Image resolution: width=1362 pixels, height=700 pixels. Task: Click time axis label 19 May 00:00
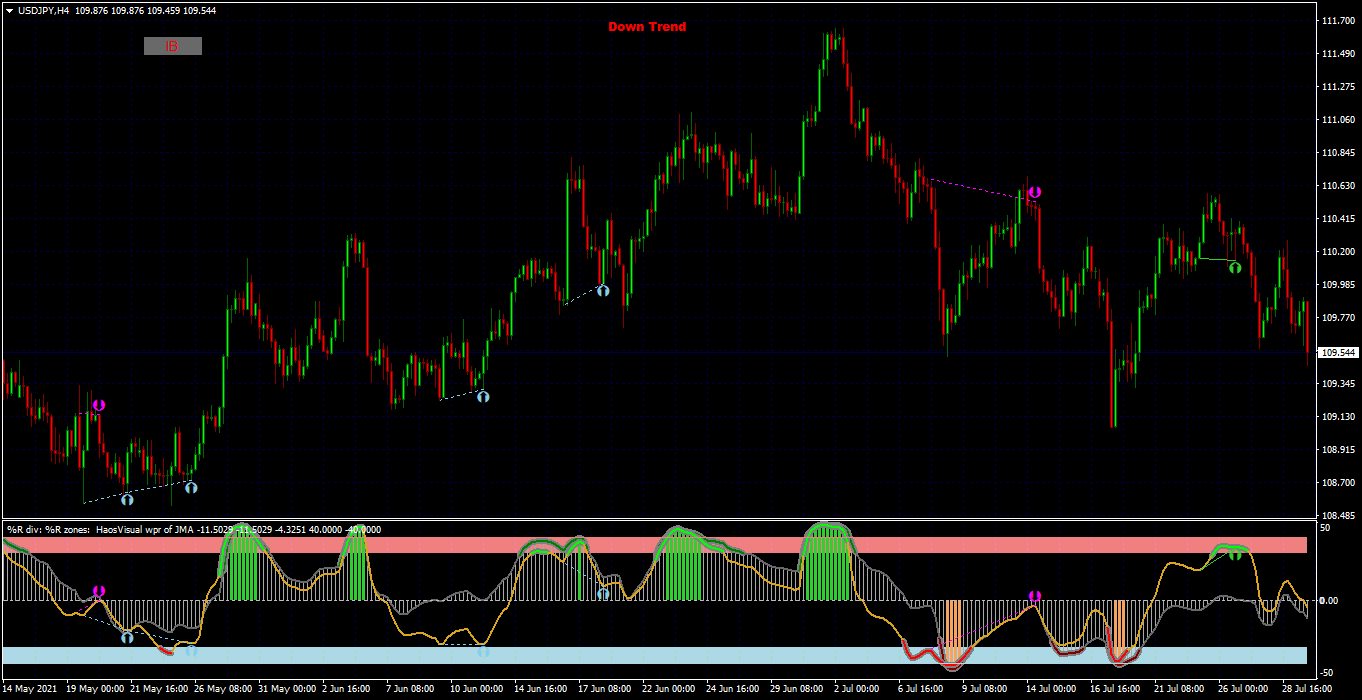click(x=96, y=689)
